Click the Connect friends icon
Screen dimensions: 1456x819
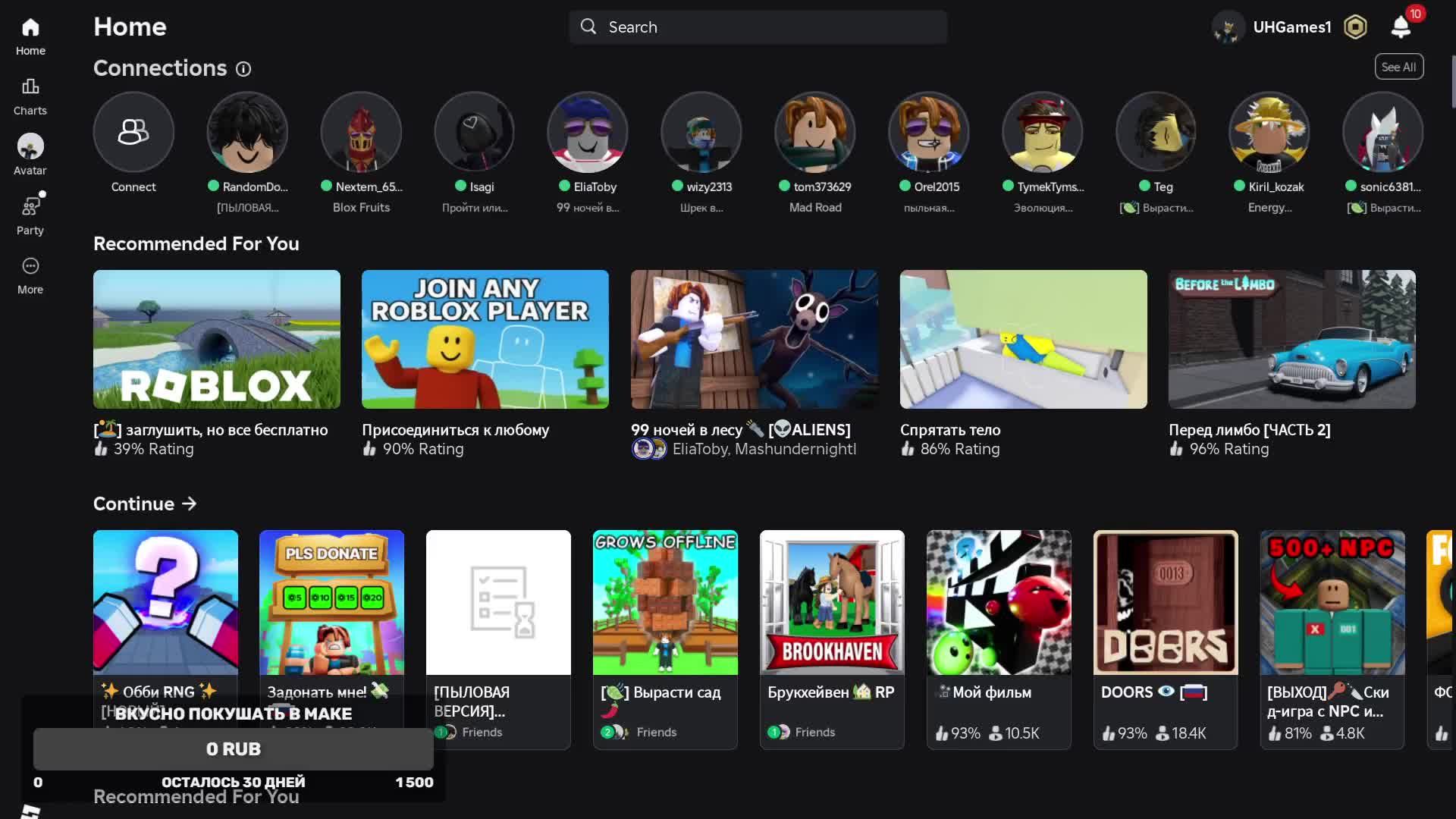tap(133, 133)
